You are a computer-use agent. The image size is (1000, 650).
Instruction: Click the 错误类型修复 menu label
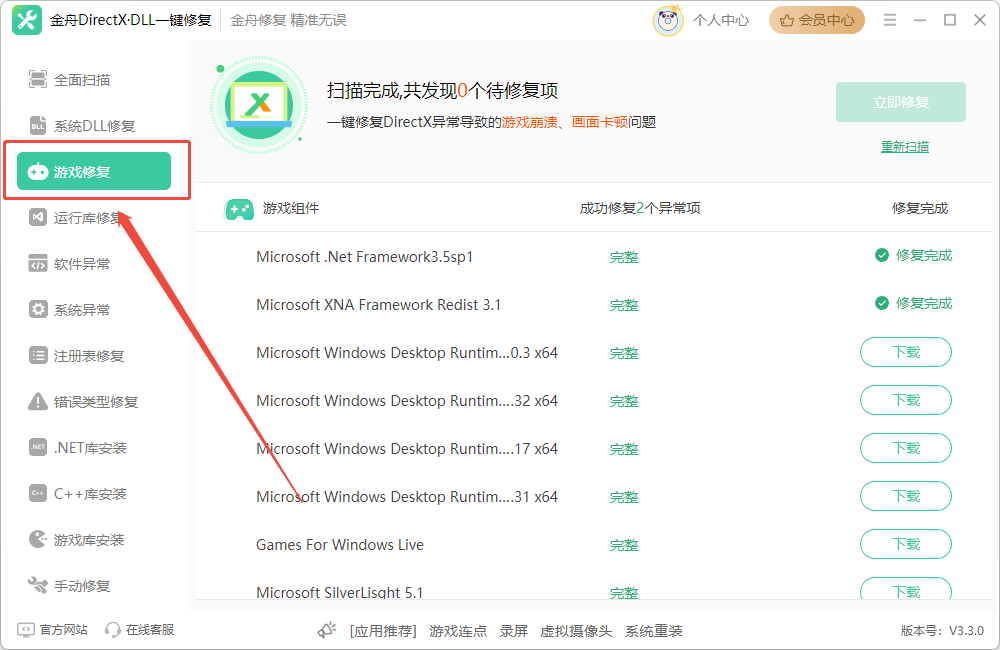point(96,402)
